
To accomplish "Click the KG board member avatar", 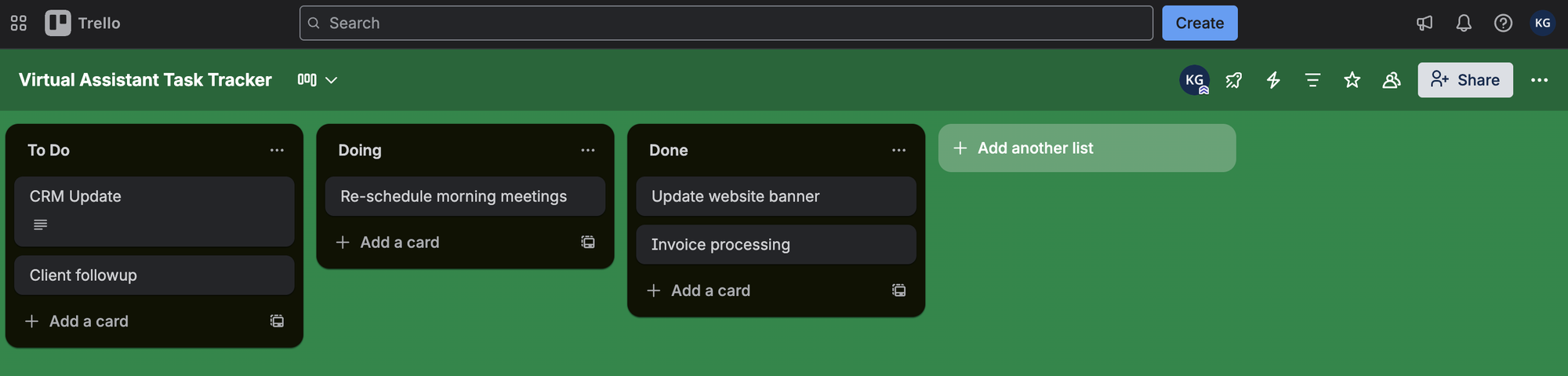I will (1194, 80).
